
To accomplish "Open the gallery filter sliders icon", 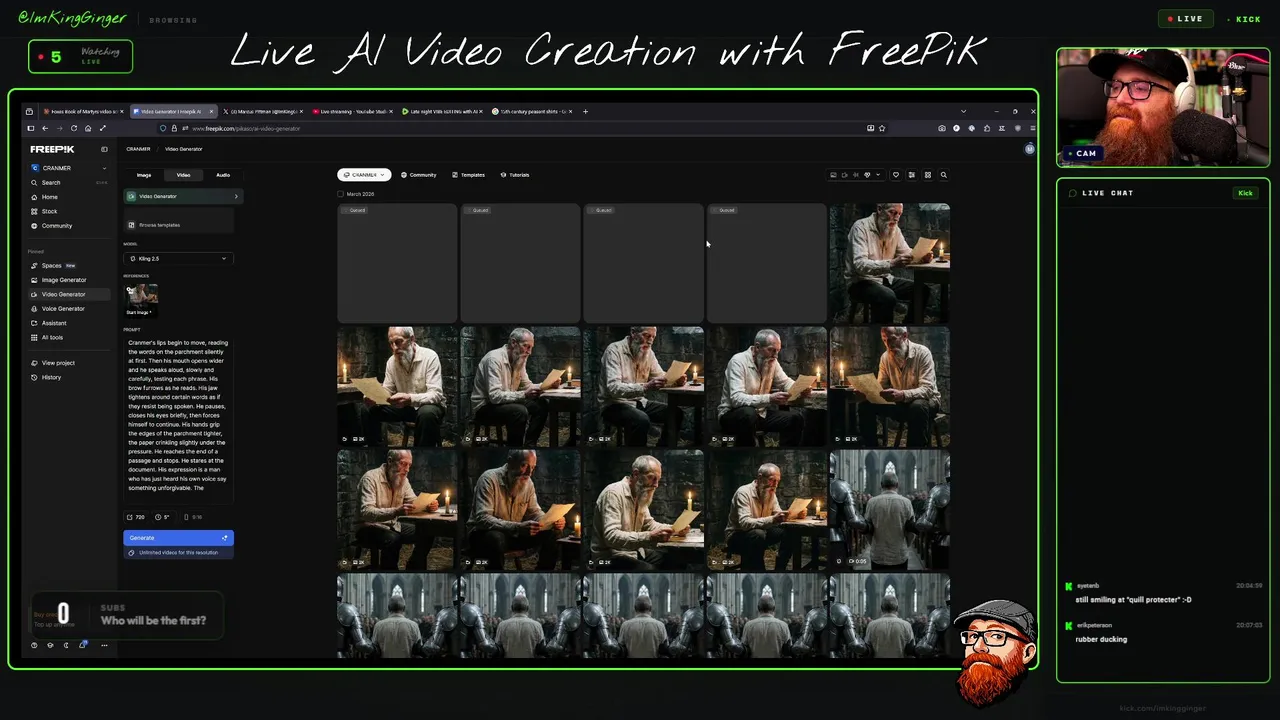I will click(x=912, y=175).
